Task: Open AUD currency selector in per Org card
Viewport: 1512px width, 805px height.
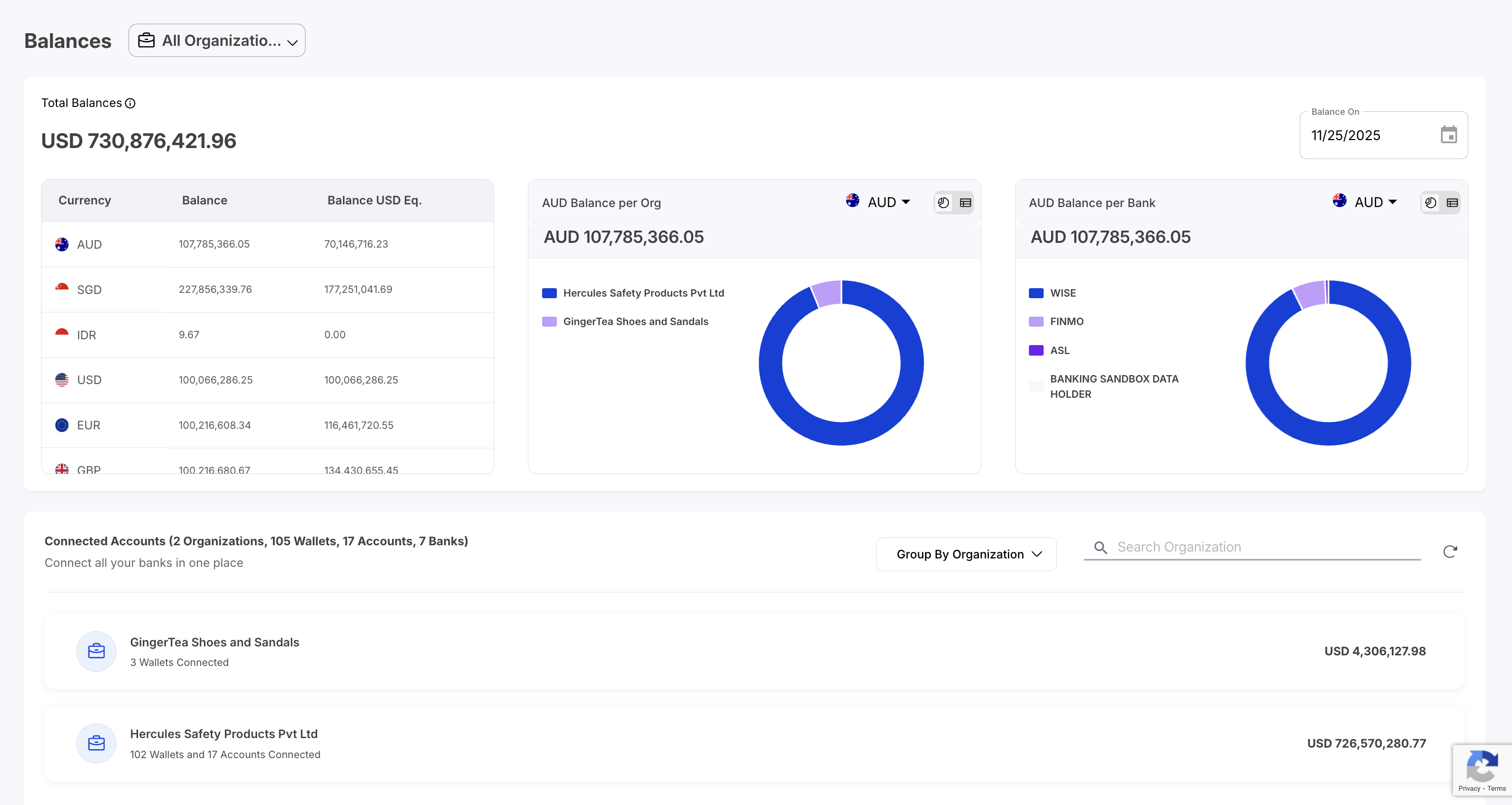Action: point(879,202)
